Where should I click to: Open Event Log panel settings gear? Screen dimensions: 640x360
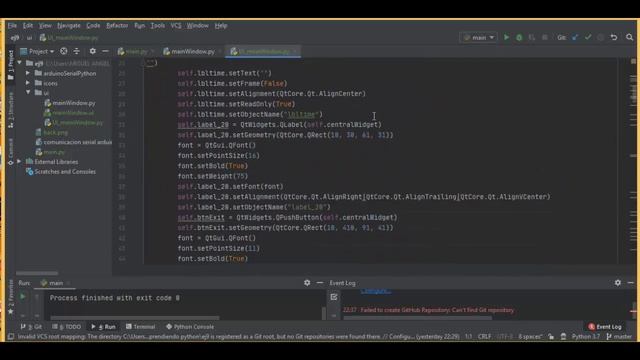tap(618, 282)
